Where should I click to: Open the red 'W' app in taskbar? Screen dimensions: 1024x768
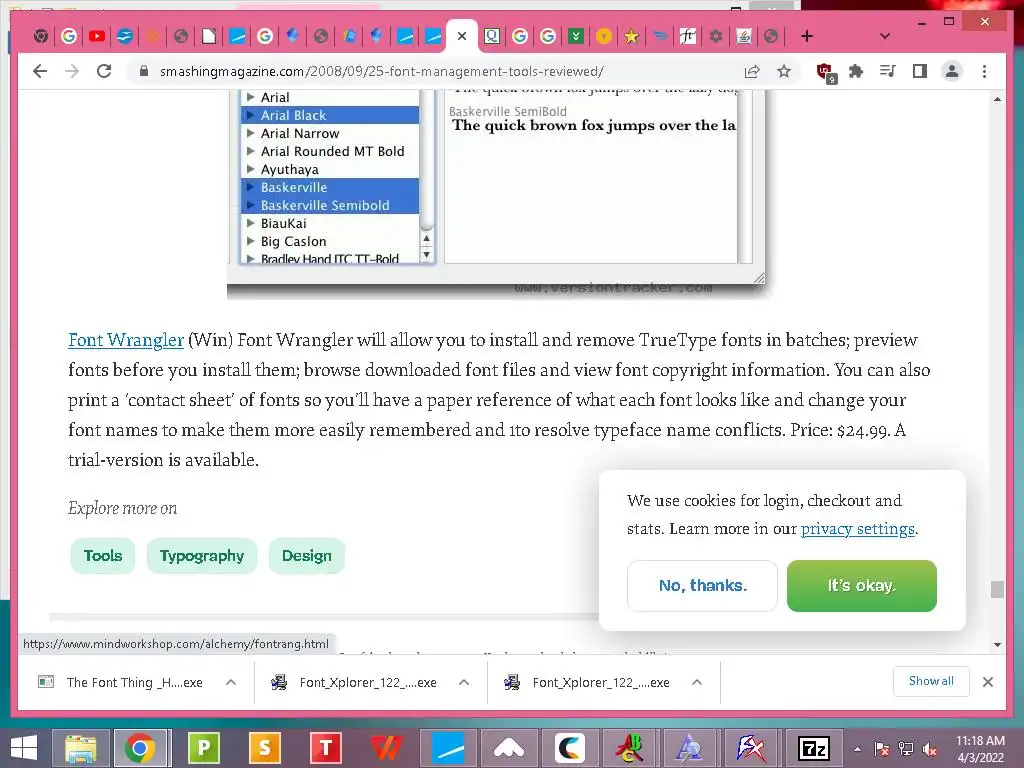pyautogui.click(x=387, y=748)
